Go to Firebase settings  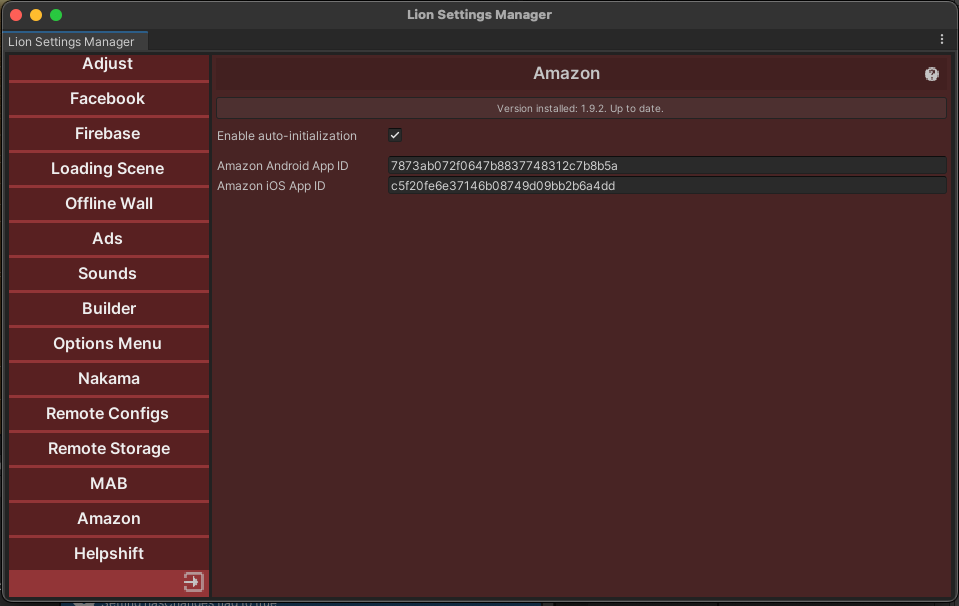(x=109, y=133)
